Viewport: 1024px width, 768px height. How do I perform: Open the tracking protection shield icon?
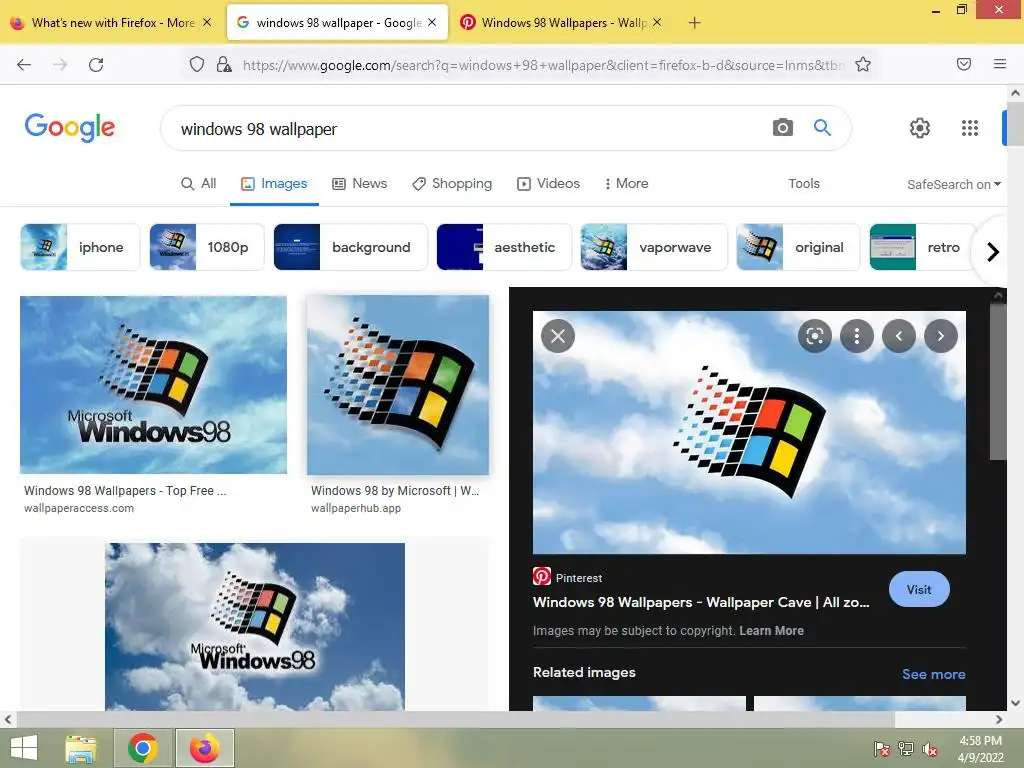click(197, 65)
